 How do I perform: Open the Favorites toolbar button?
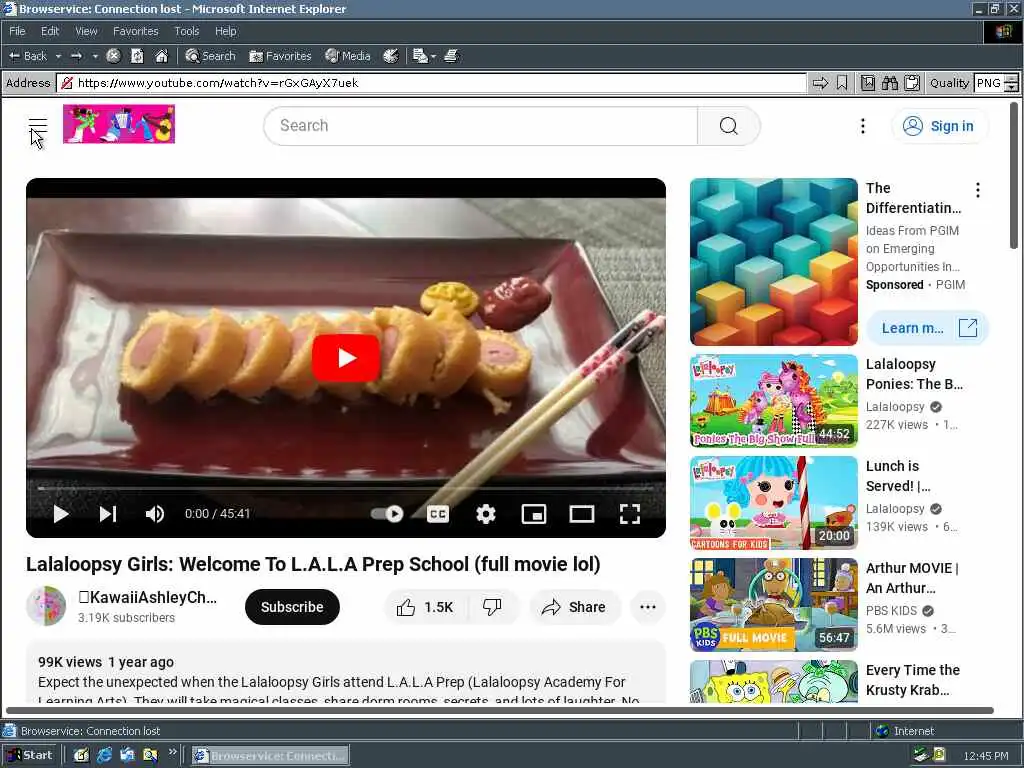[280, 56]
